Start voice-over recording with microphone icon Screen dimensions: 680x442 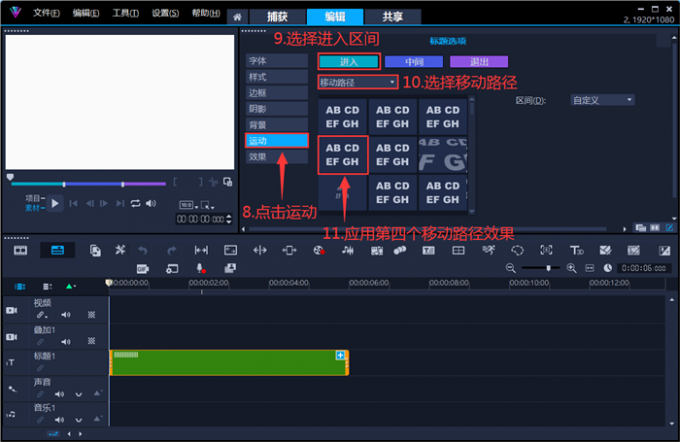200,269
